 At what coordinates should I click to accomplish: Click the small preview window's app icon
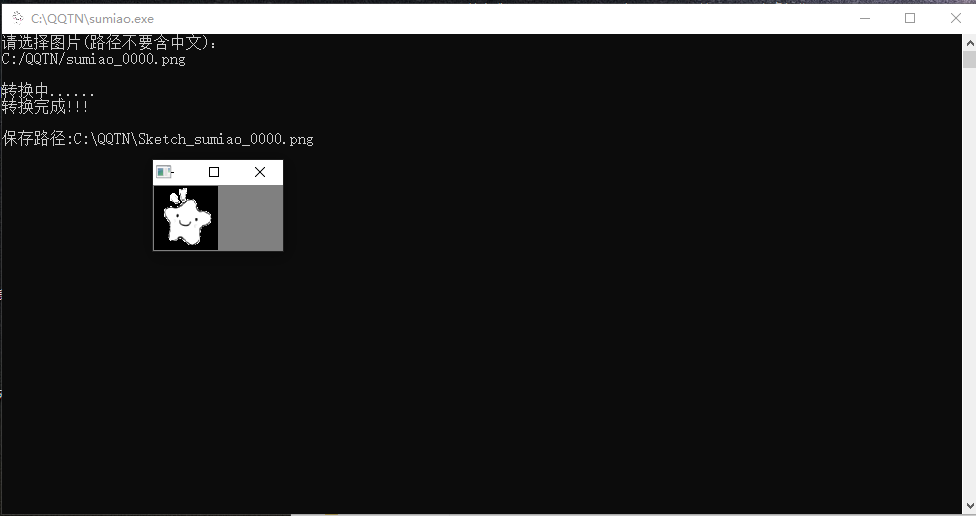point(163,172)
